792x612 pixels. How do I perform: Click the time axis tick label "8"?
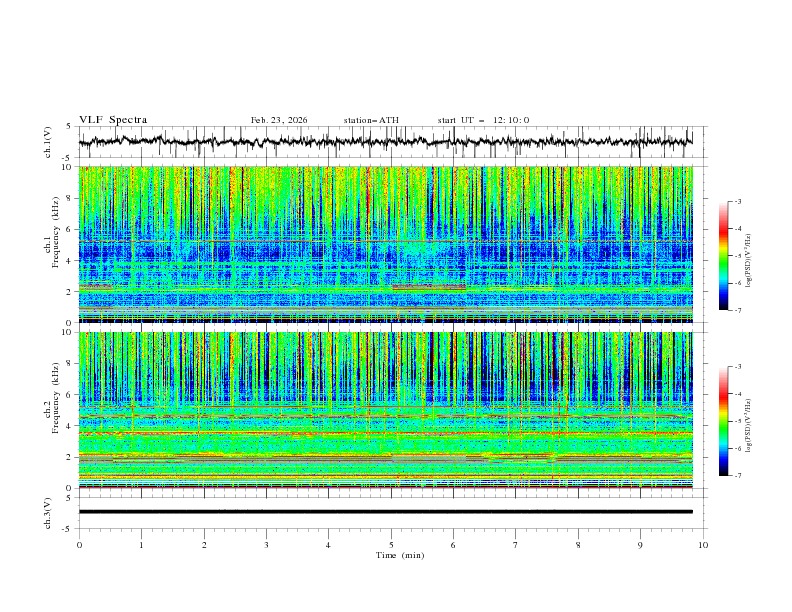tap(578, 545)
